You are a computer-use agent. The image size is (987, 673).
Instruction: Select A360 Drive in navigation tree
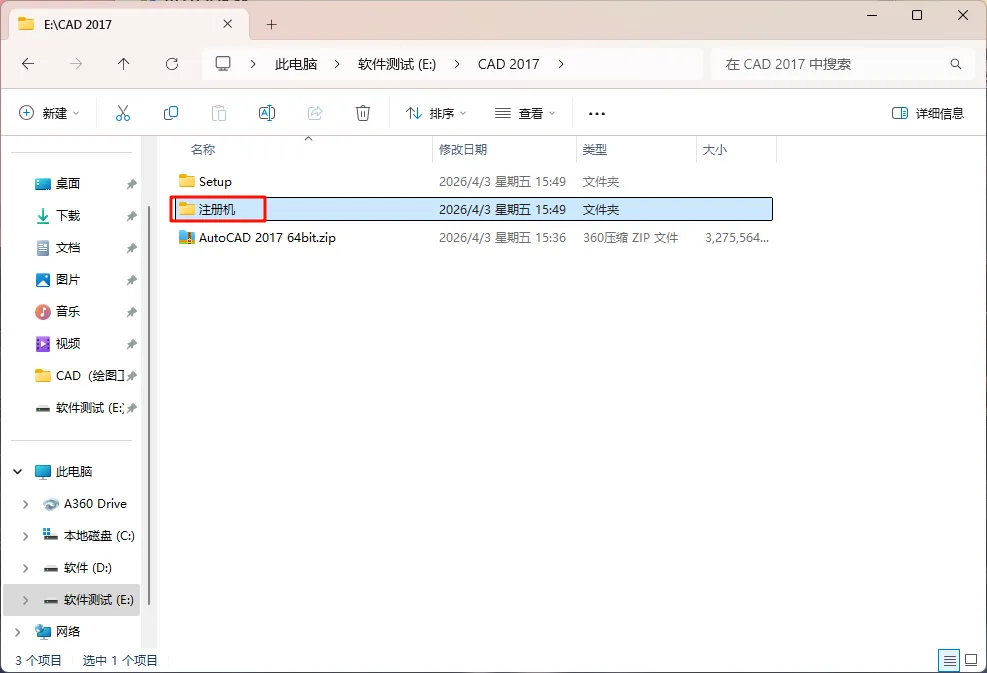(x=95, y=504)
